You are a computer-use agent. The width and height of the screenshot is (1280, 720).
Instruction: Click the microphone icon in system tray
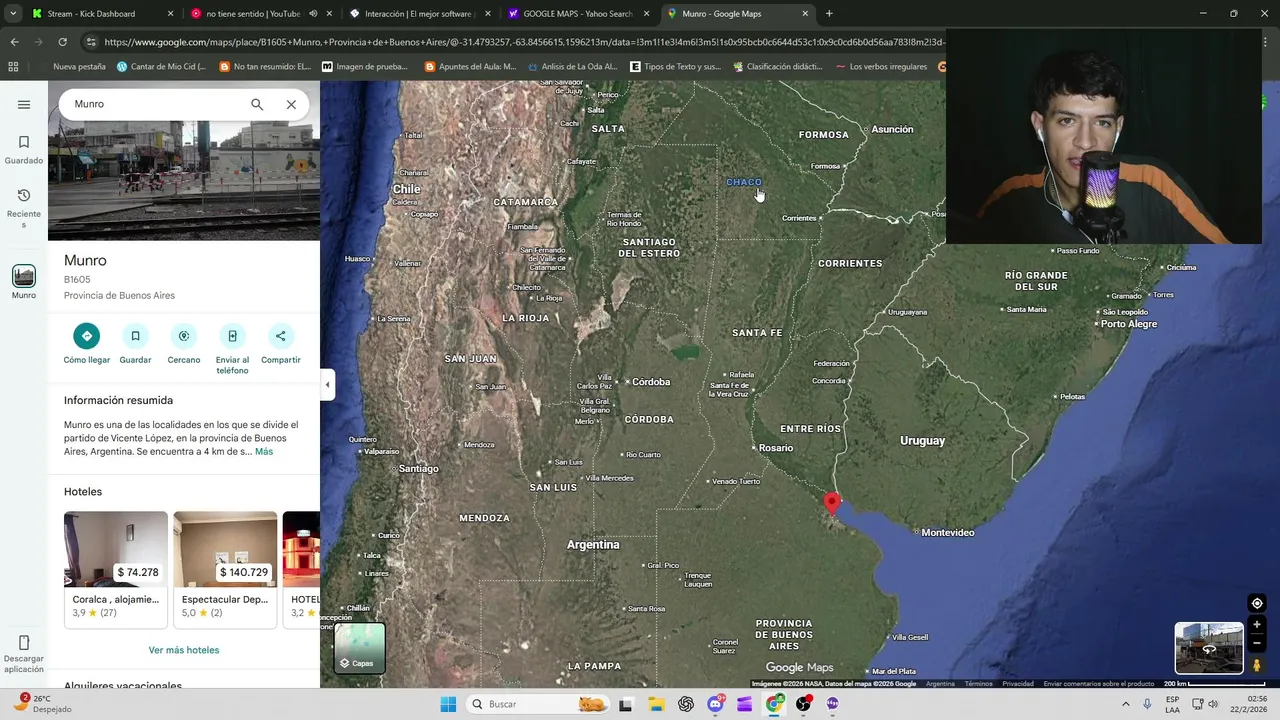click(x=1147, y=704)
